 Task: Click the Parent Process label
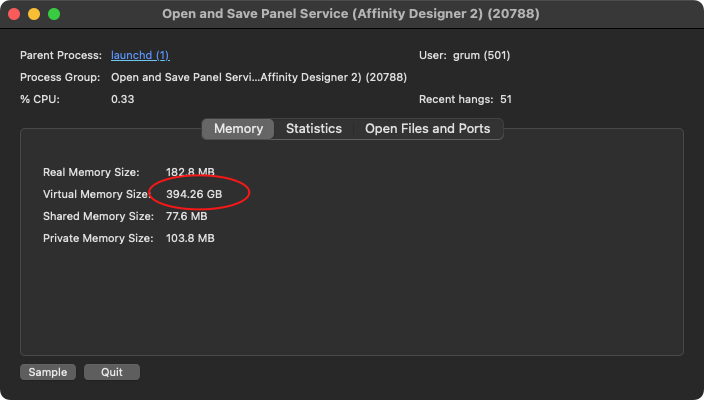click(x=61, y=55)
